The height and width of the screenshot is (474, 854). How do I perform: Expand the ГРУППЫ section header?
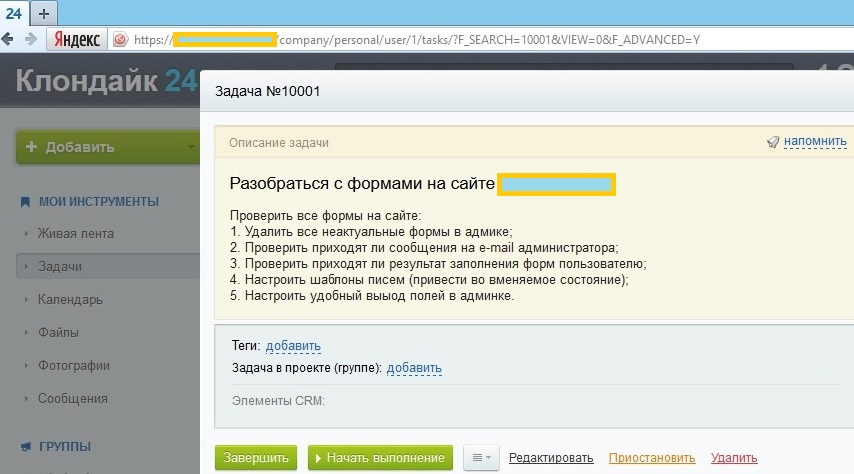(65, 446)
